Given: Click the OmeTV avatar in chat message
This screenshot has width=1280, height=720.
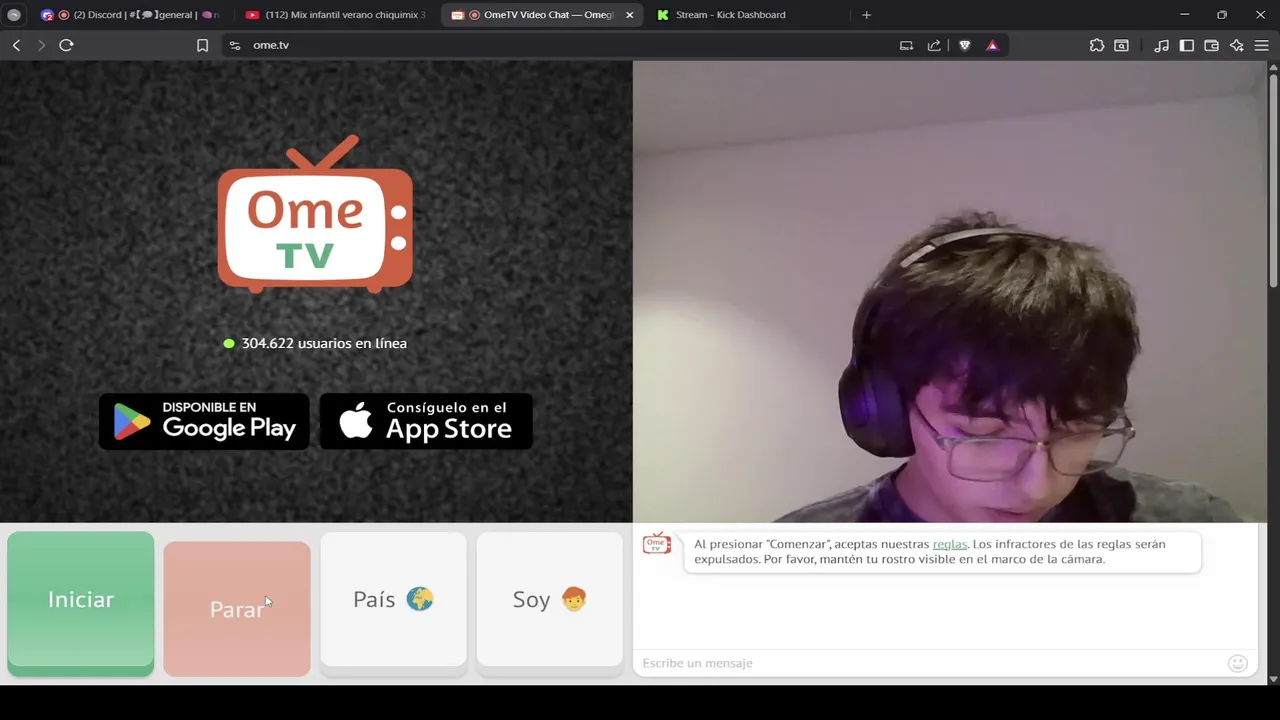Looking at the screenshot, I should tap(657, 543).
